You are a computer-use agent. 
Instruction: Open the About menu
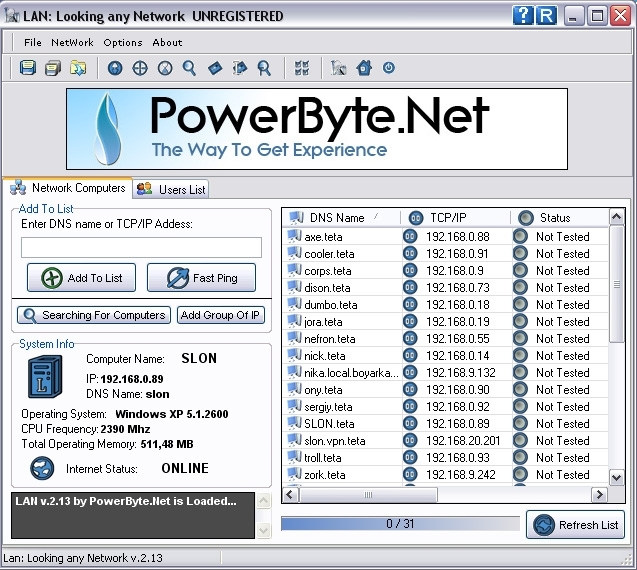pyautogui.click(x=167, y=42)
